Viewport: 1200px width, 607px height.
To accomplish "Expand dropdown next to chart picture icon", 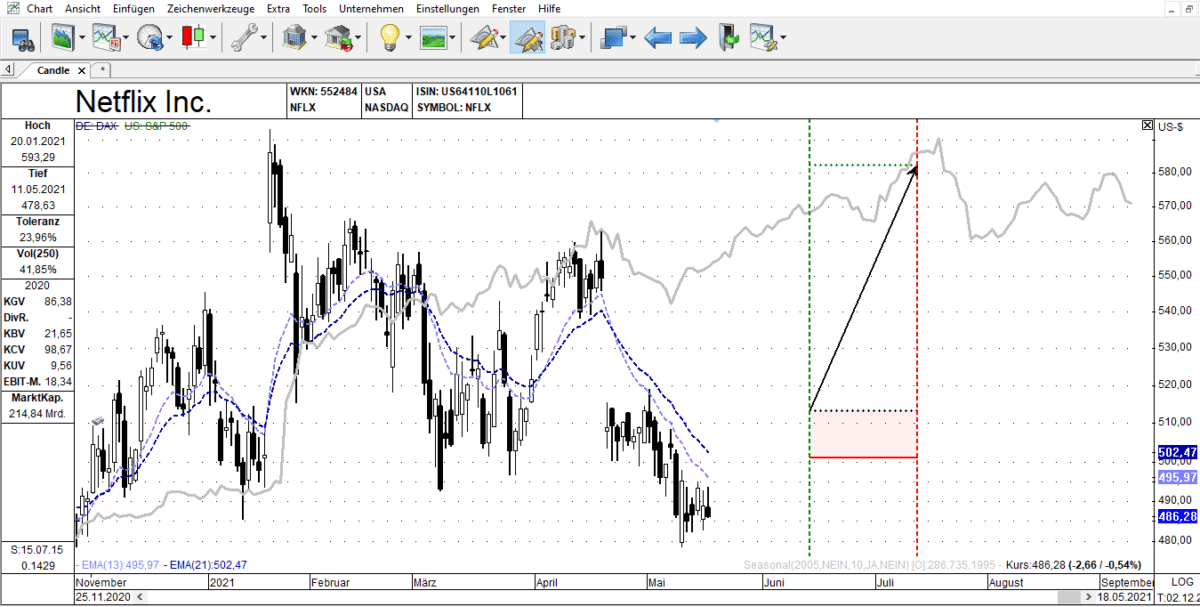I will (83, 39).
